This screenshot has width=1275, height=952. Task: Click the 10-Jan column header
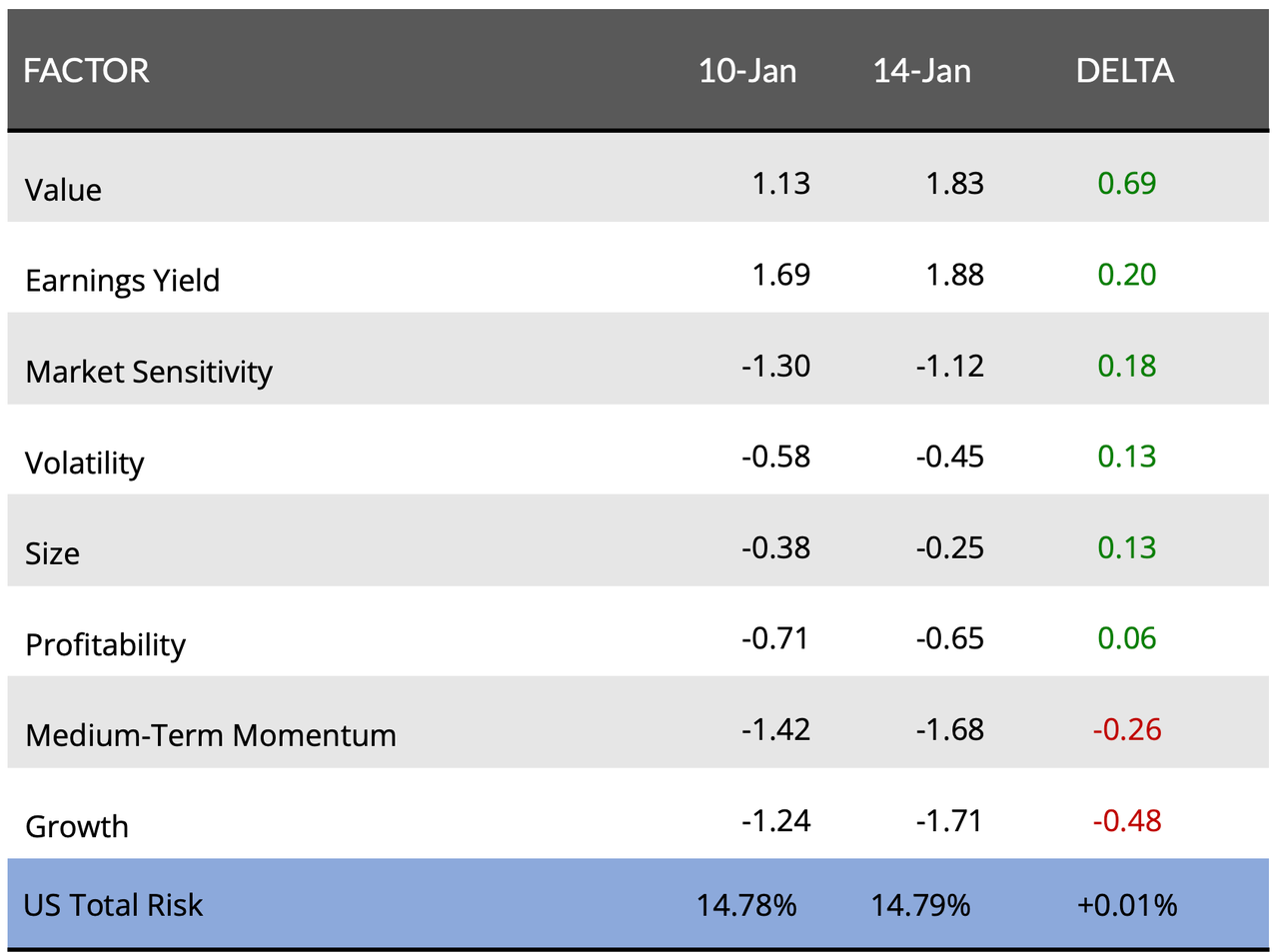(x=746, y=71)
